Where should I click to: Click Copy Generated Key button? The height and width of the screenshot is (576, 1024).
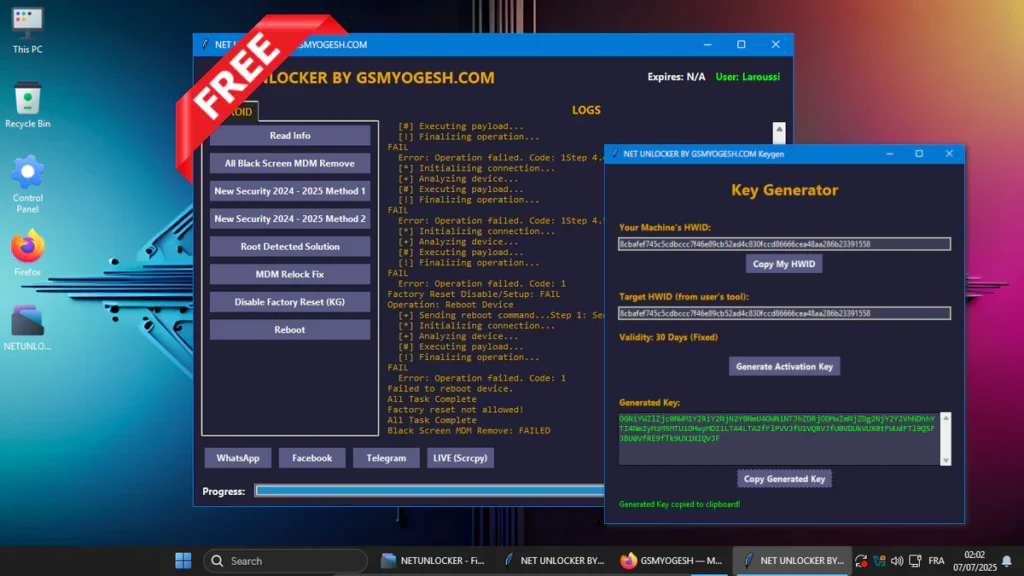pos(784,479)
